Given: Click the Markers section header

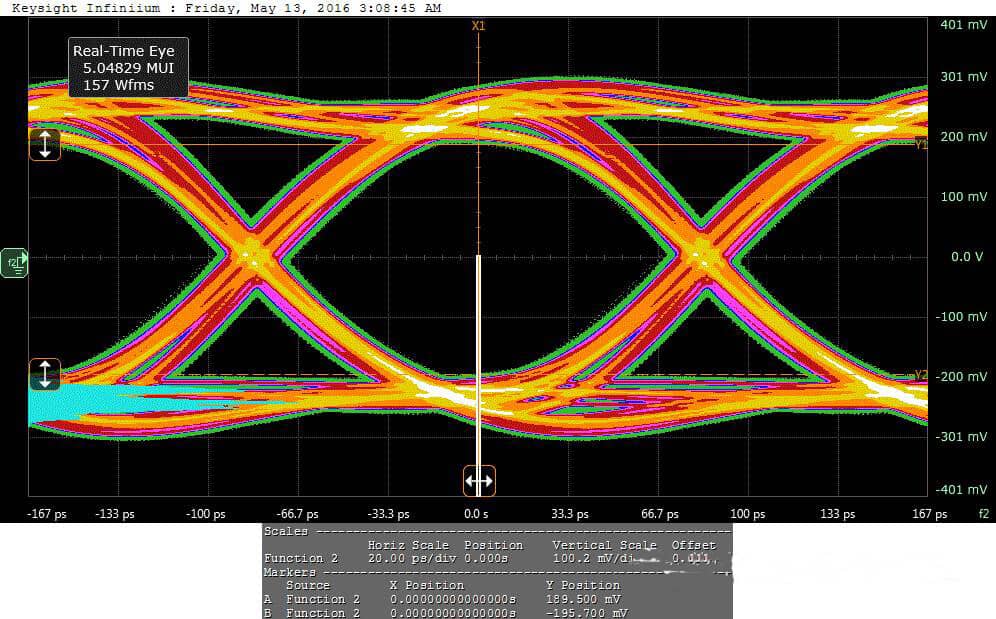Looking at the screenshot, I should pyautogui.click(x=290, y=572).
